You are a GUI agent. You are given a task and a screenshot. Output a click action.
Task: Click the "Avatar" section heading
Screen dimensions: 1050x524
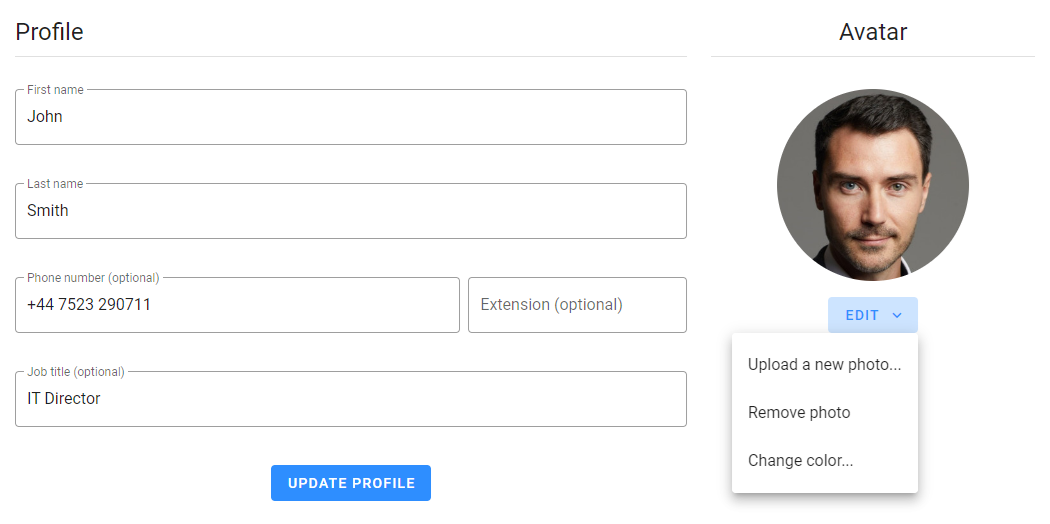click(x=872, y=32)
